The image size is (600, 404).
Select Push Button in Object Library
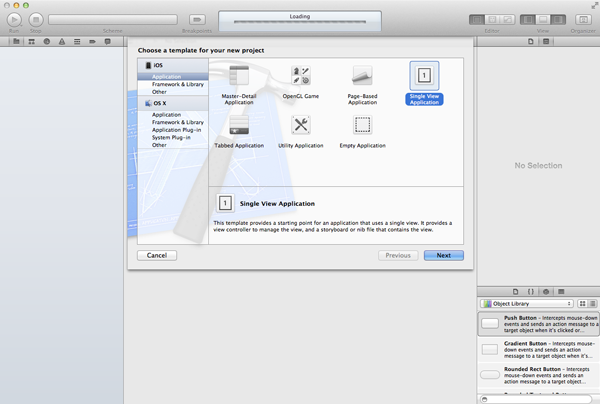tap(538, 324)
